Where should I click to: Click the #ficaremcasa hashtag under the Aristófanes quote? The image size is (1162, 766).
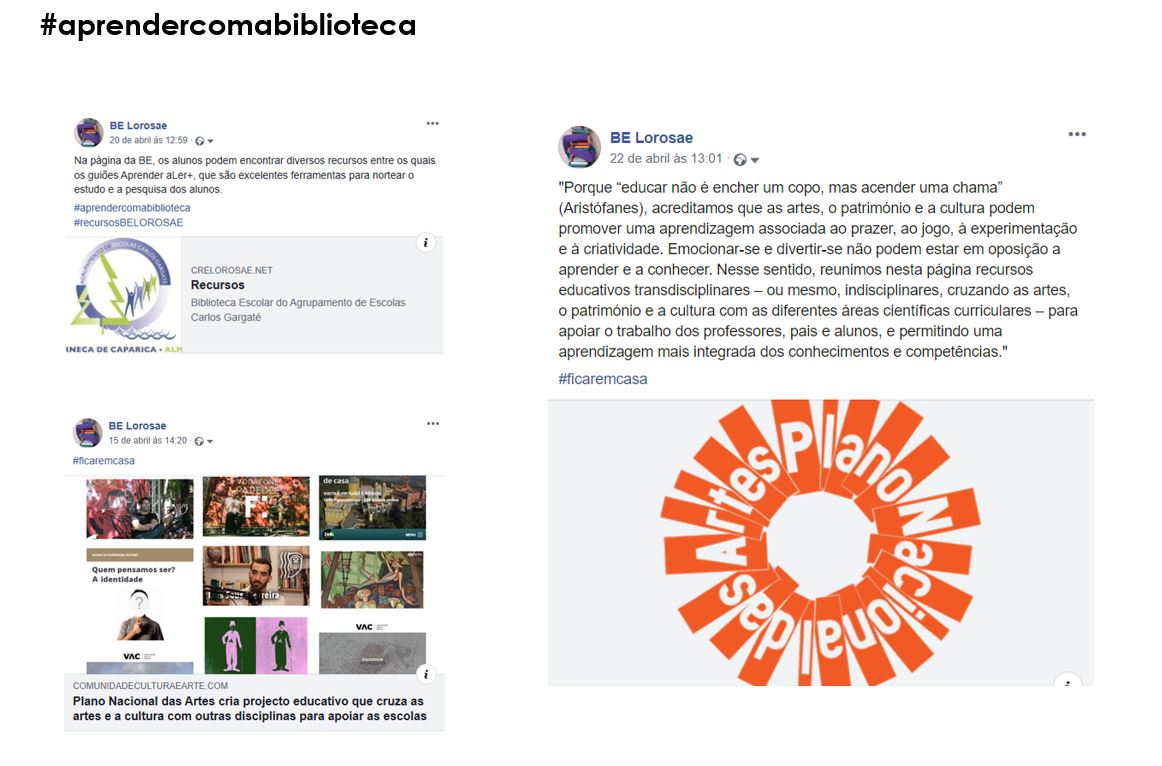(x=602, y=379)
